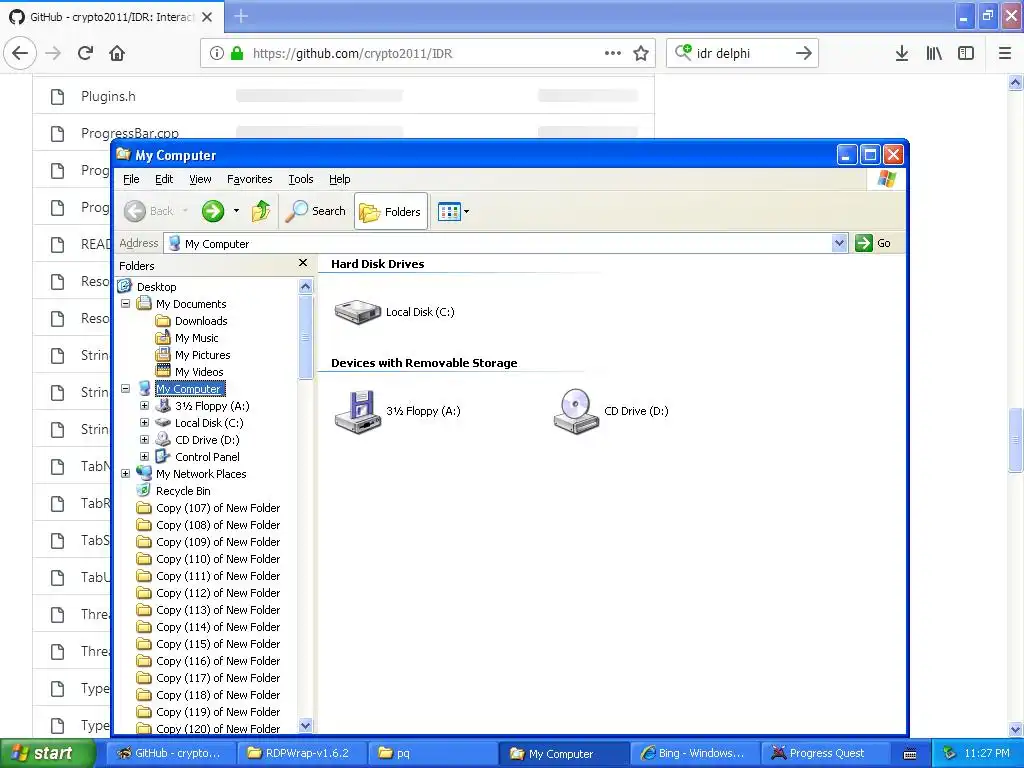Select Downloads folder in tree
This screenshot has height=768, width=1024.
point(201,321)
